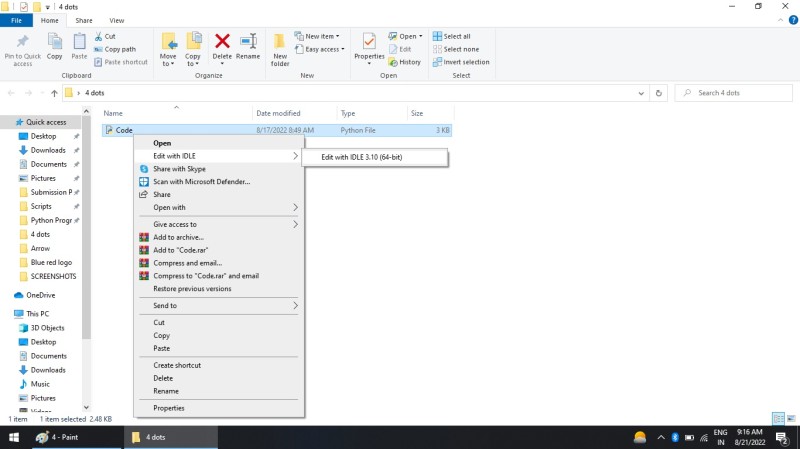Switch to the View ribbon tab
Screen dimensions: 800x449
coord(117,20)
